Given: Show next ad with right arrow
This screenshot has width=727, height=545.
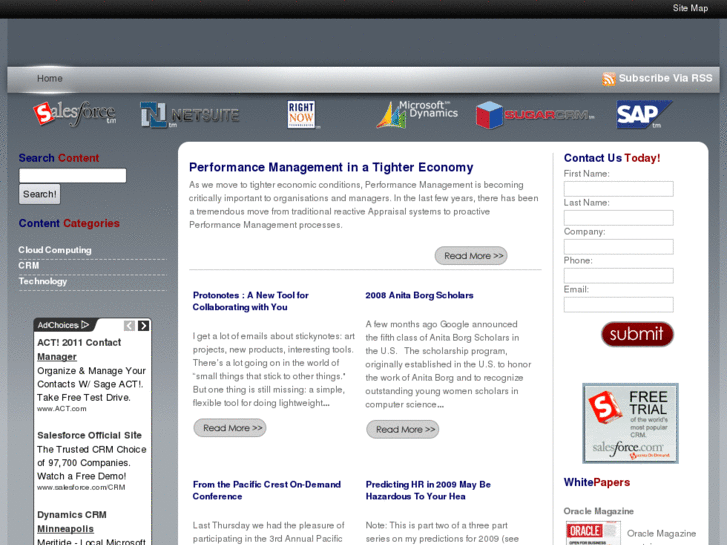Looking at the screenshot, I should point(144,326).
